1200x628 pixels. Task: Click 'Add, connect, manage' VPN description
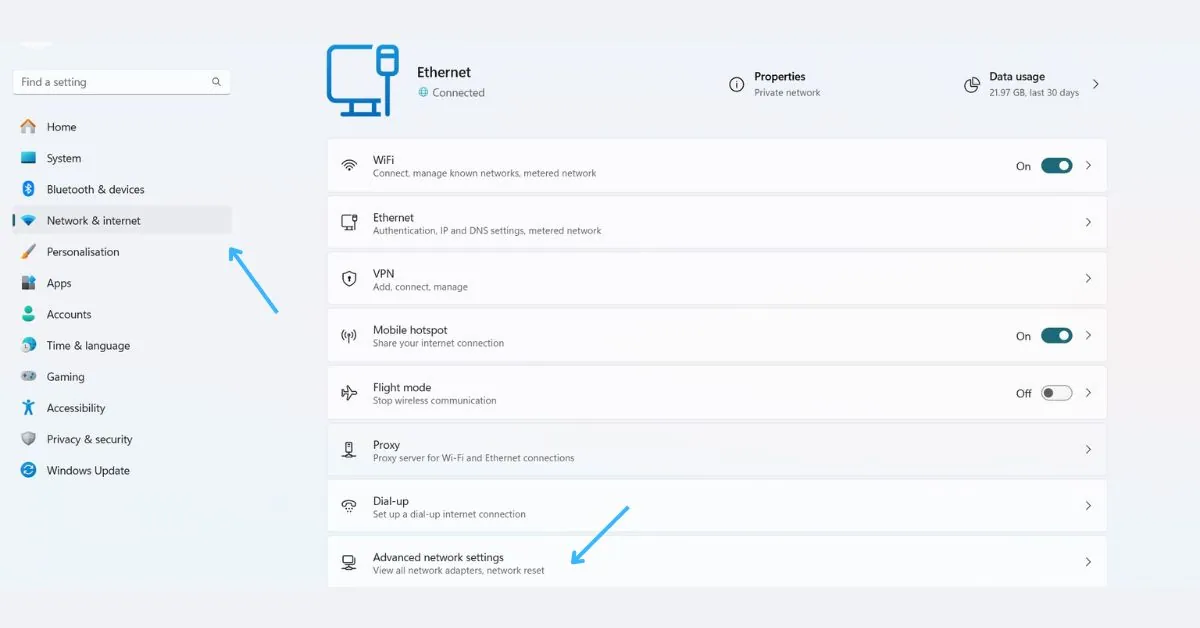click(x=420, y=287)
